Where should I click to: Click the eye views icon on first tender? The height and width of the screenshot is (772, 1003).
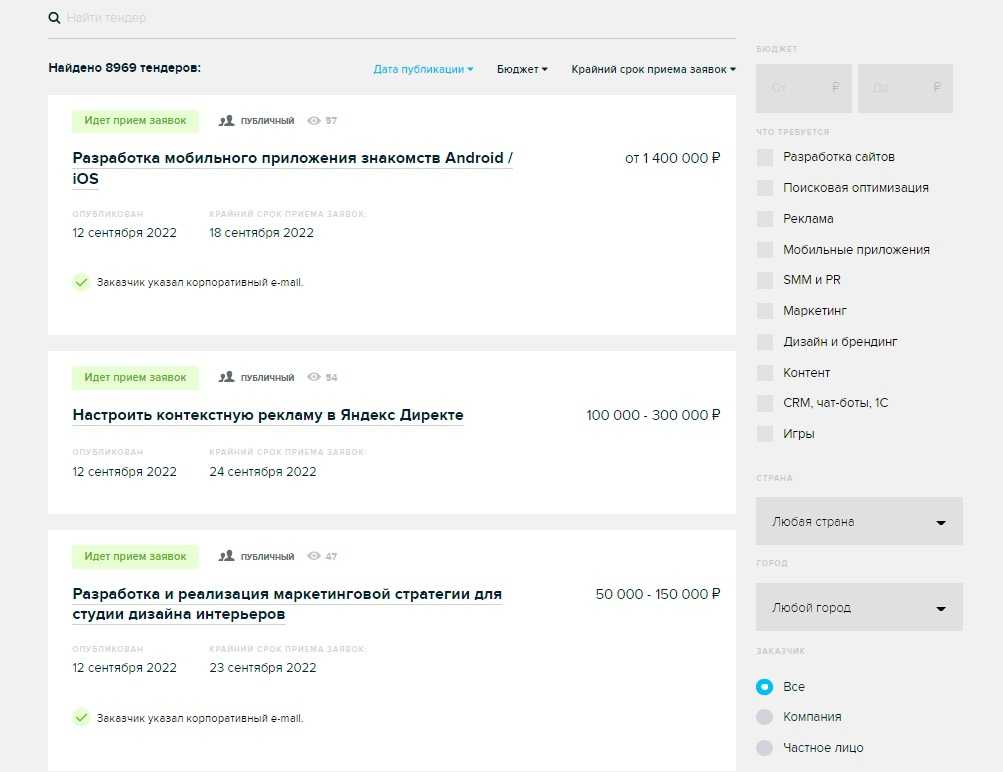click(314, 121)
